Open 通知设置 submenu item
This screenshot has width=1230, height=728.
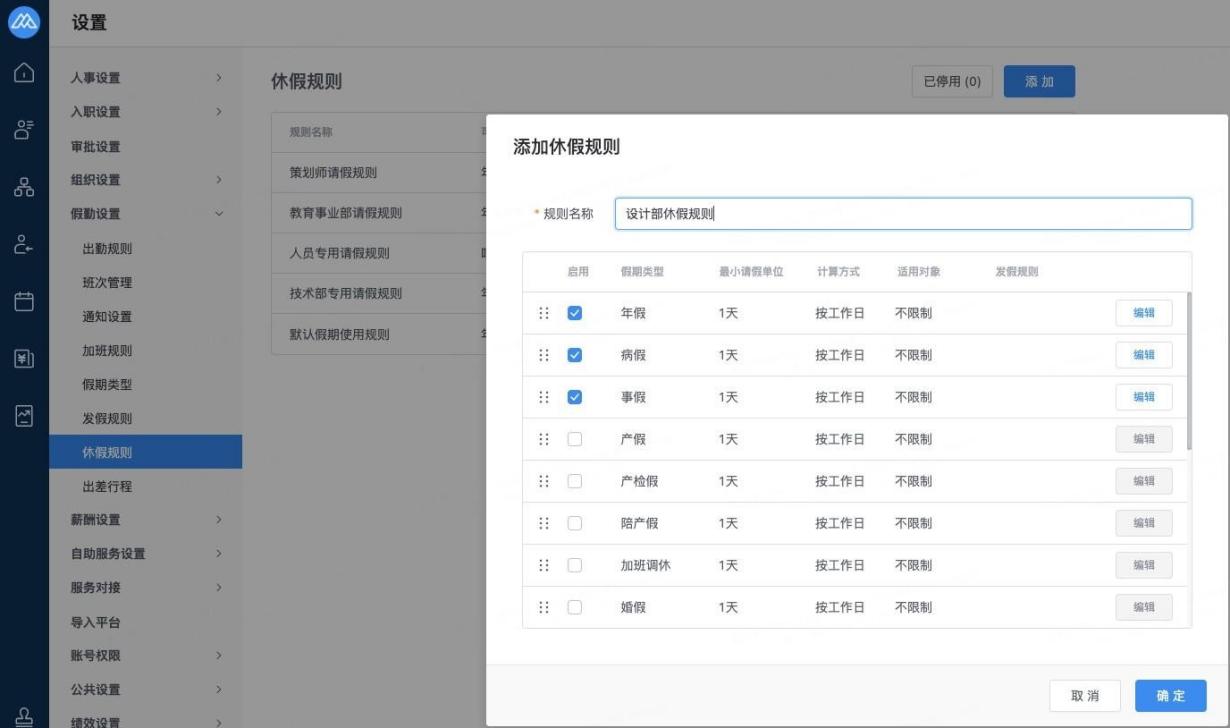click(145, 317)
